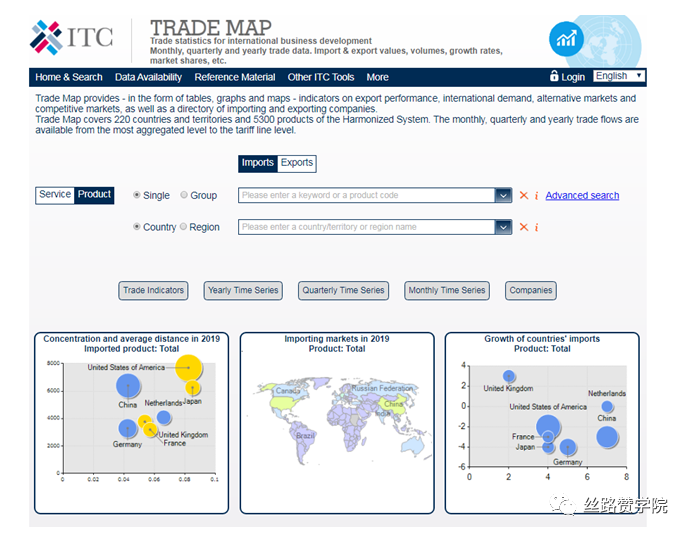Switch to Service mode
The image size is (690, 536).
pos(55,195)
